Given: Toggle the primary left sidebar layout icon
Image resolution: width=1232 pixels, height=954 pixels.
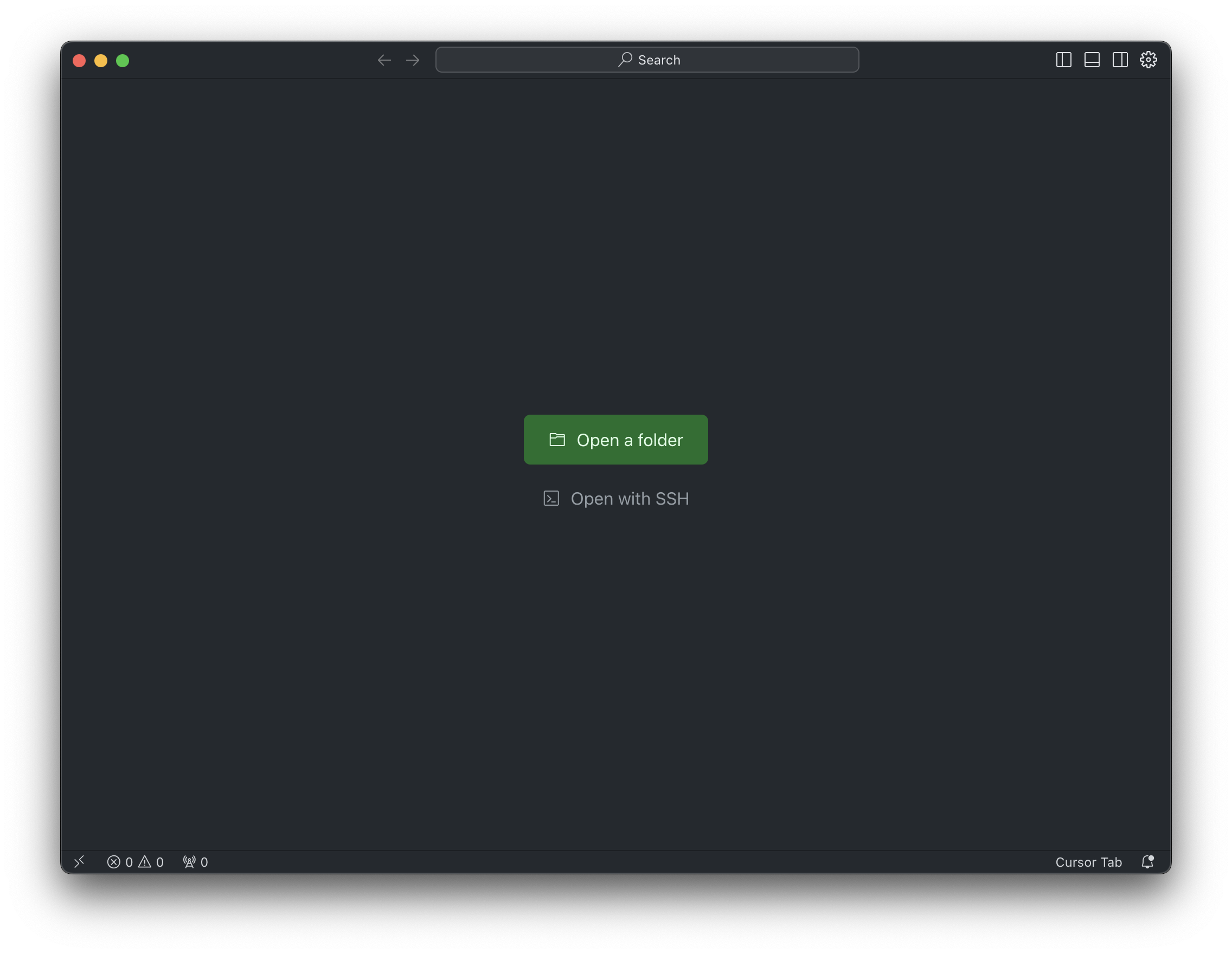Looking at the screenshot, I should point(1063,60).
